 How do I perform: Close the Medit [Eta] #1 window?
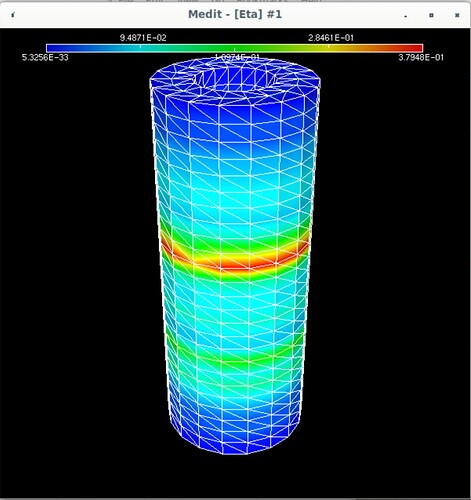(457, 15)
